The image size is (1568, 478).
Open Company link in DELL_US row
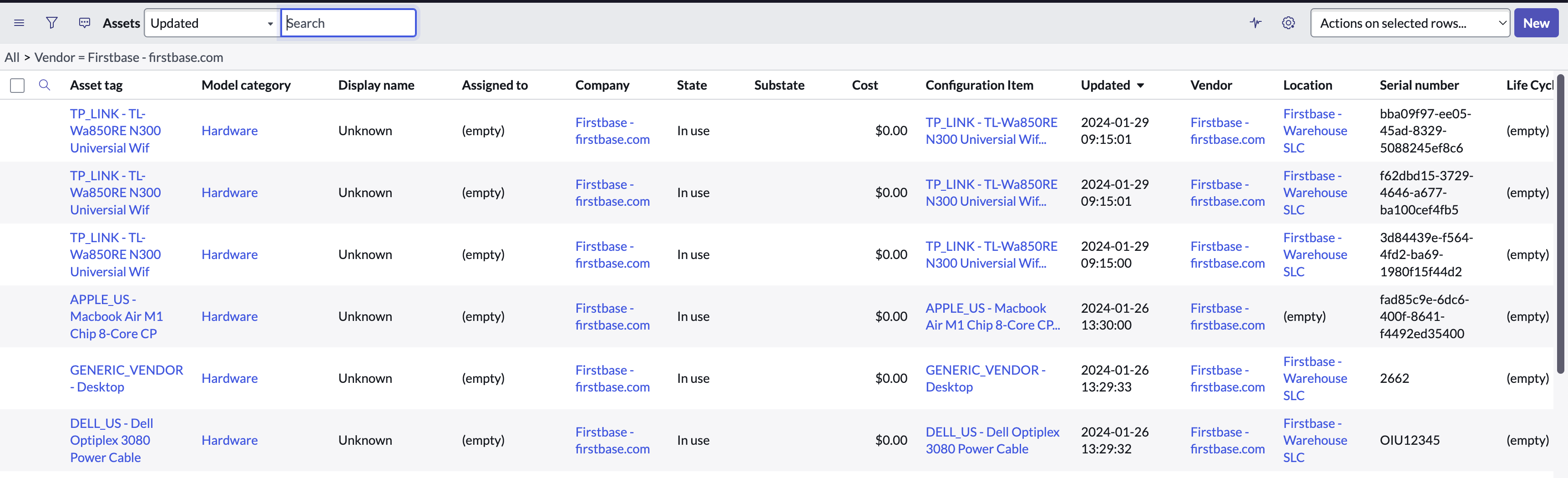click(612, 440)
